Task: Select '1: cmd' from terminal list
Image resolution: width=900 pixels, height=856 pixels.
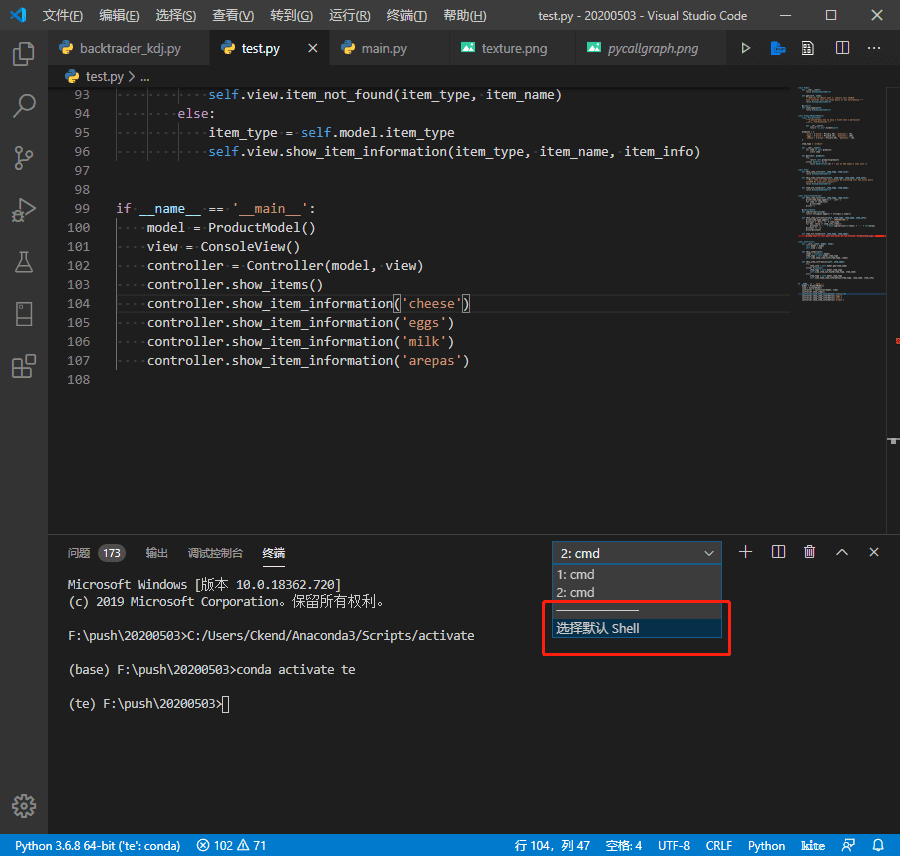Action: [x=576, y=574]
